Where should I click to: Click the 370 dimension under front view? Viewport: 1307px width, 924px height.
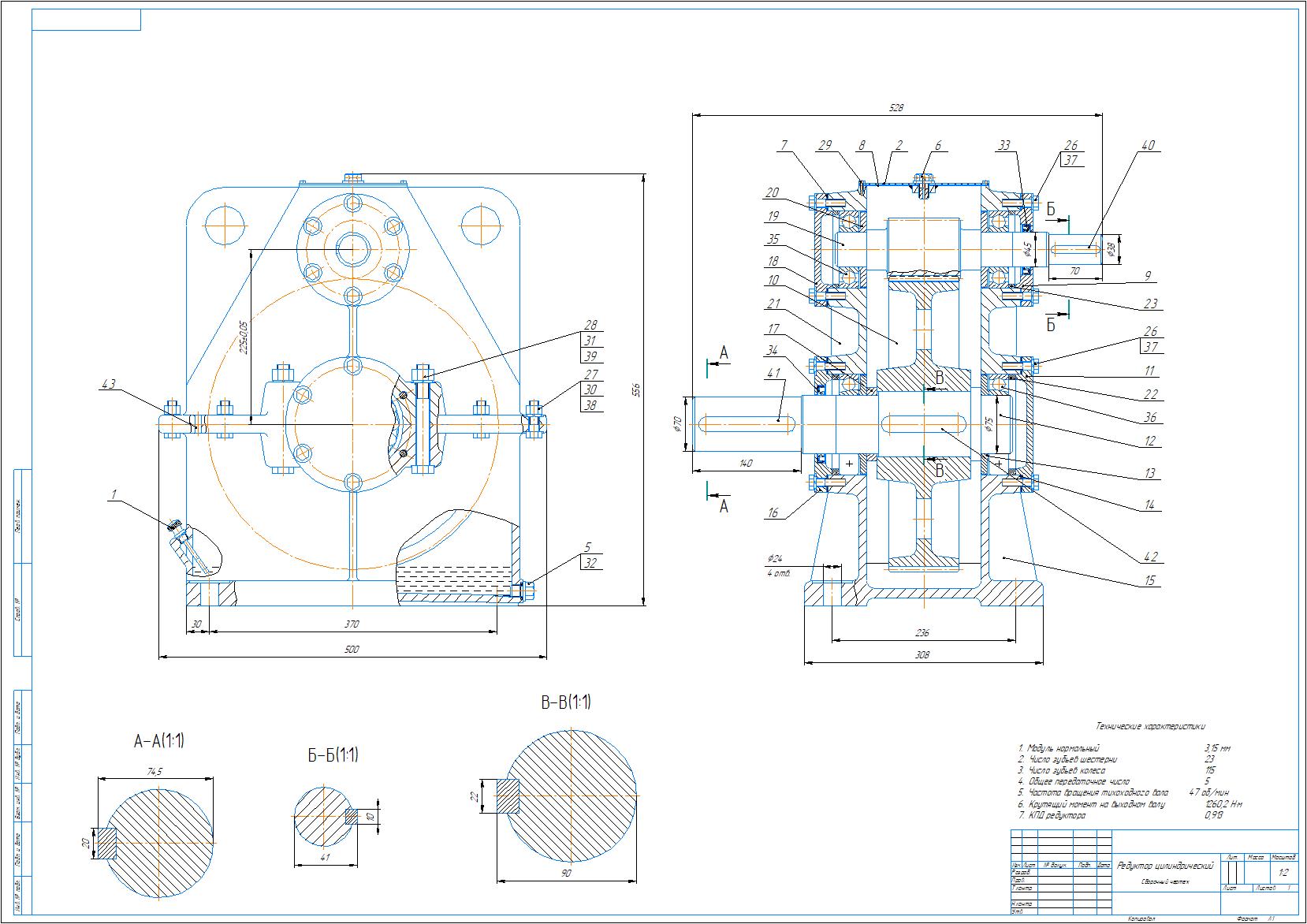(352, 624)
